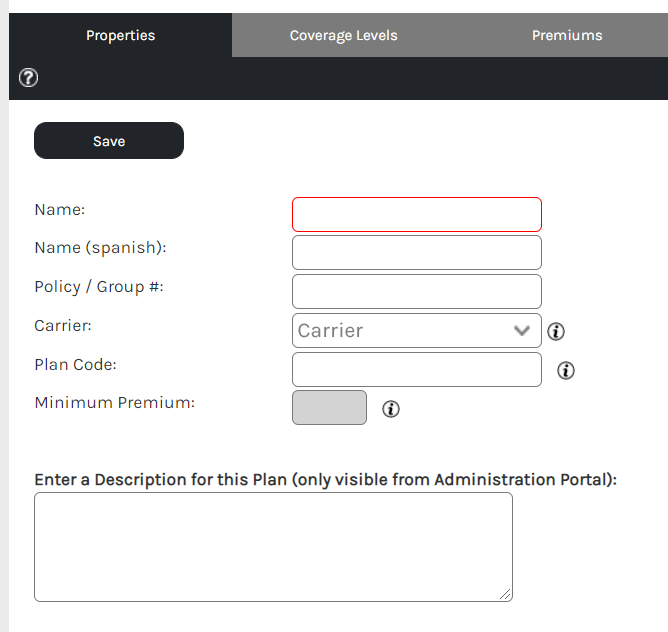Screen dimensions: 668x632
Task: Select the 'Minimum Premium:' label text
Action: coord(115,403)
